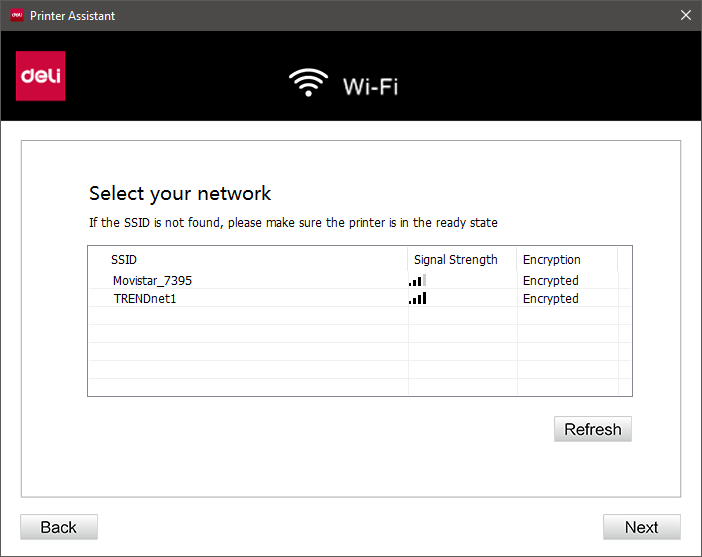The height and width of the screenshot is (557, 702).
Task: Click Encrypted status for TRENDnet1
Action: [550, 298]
